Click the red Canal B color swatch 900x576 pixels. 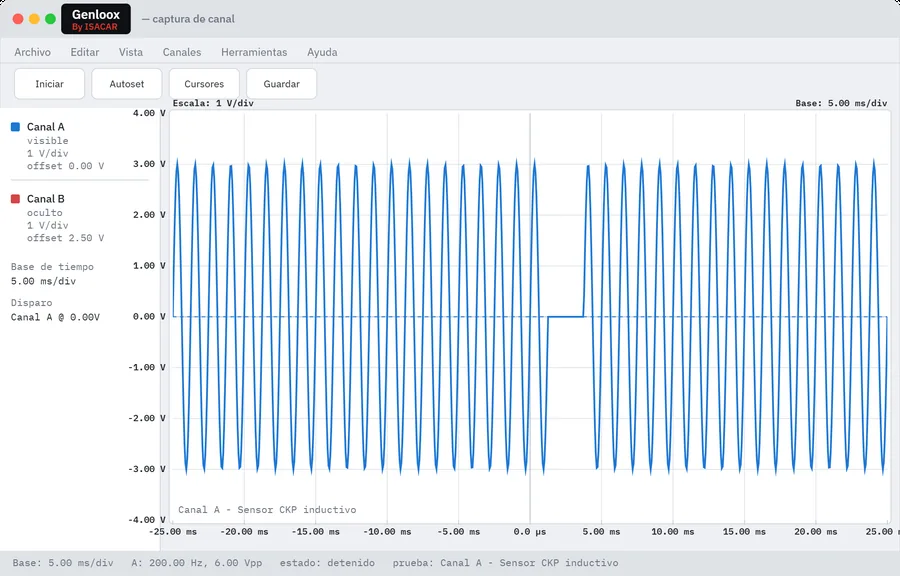[x=15, y=199]
